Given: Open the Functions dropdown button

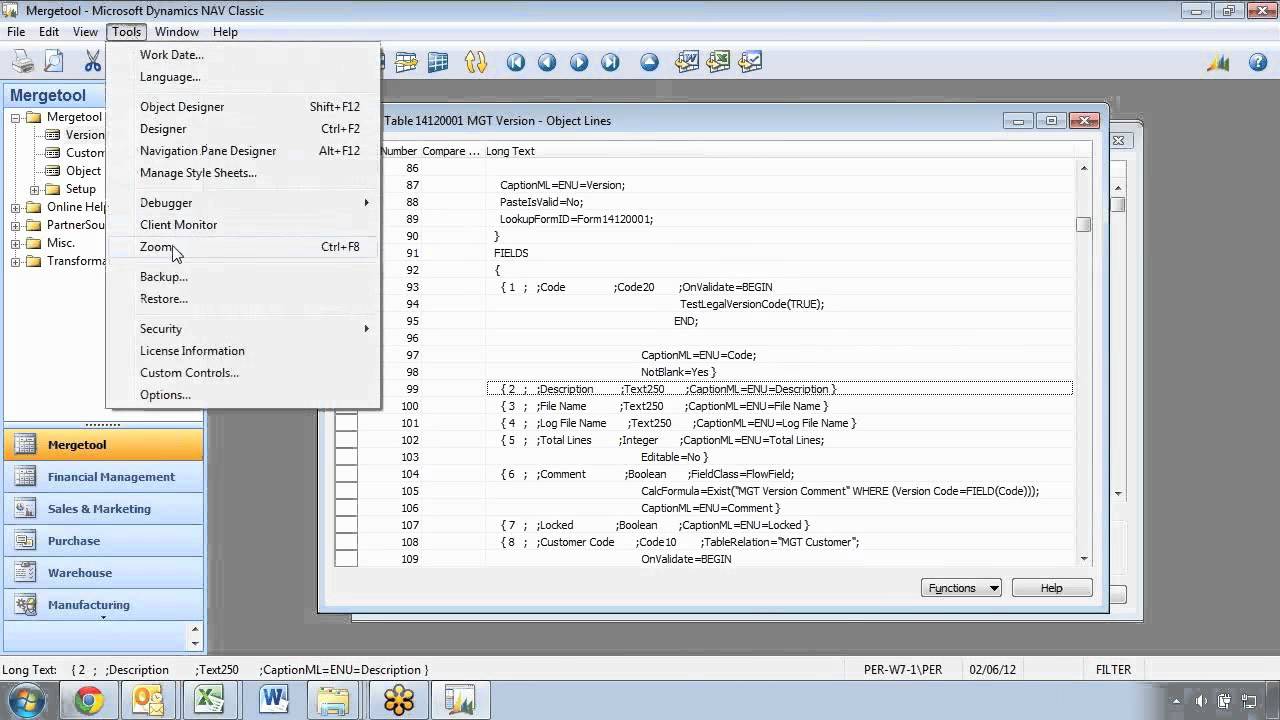Looking at the screenshot, I should [961, 588].
